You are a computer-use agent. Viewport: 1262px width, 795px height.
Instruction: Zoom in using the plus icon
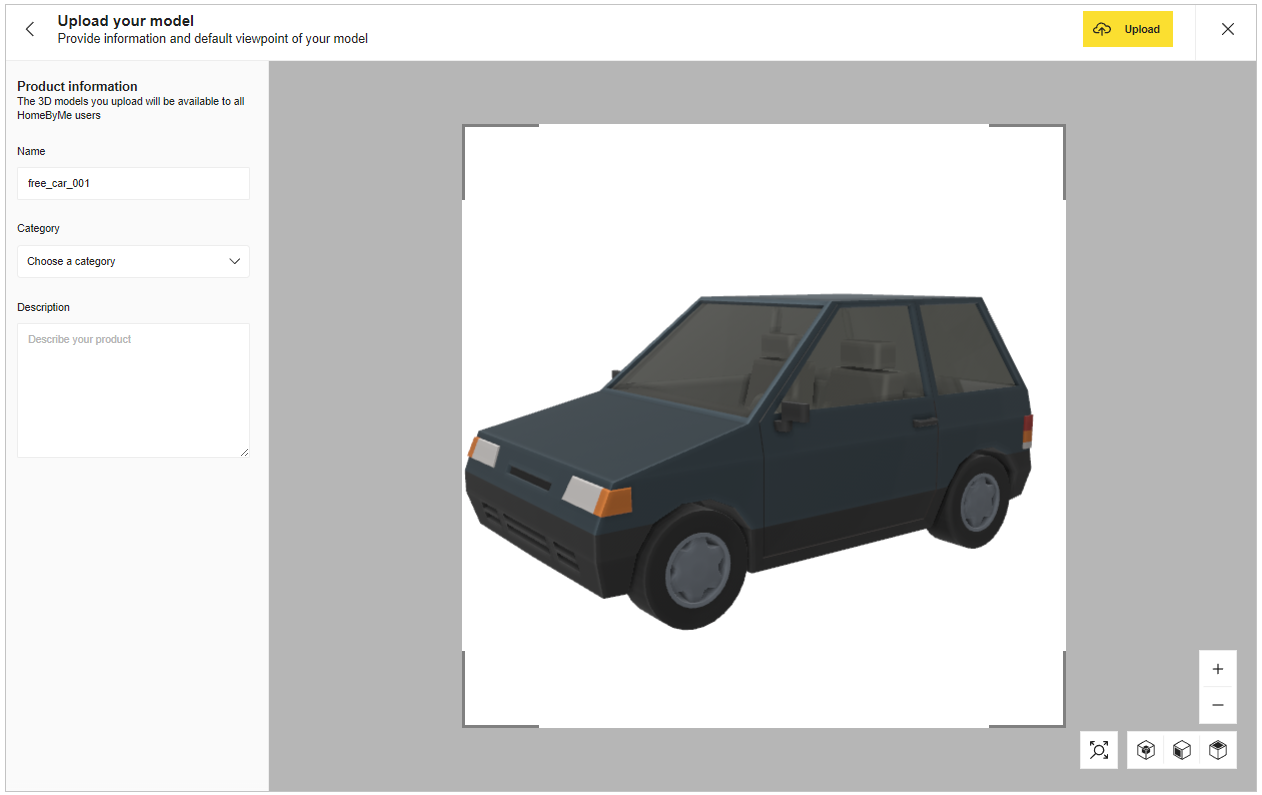(1217, 668)
